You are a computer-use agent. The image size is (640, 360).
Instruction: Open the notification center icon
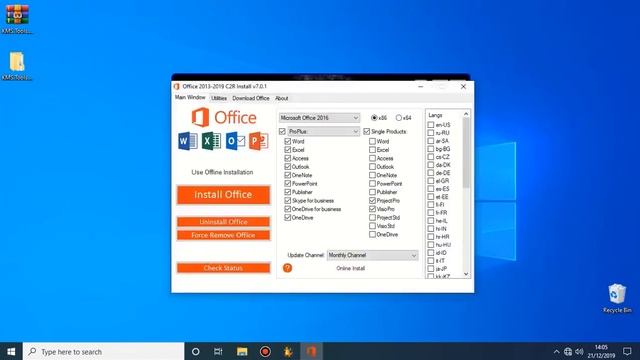(627, 351)
